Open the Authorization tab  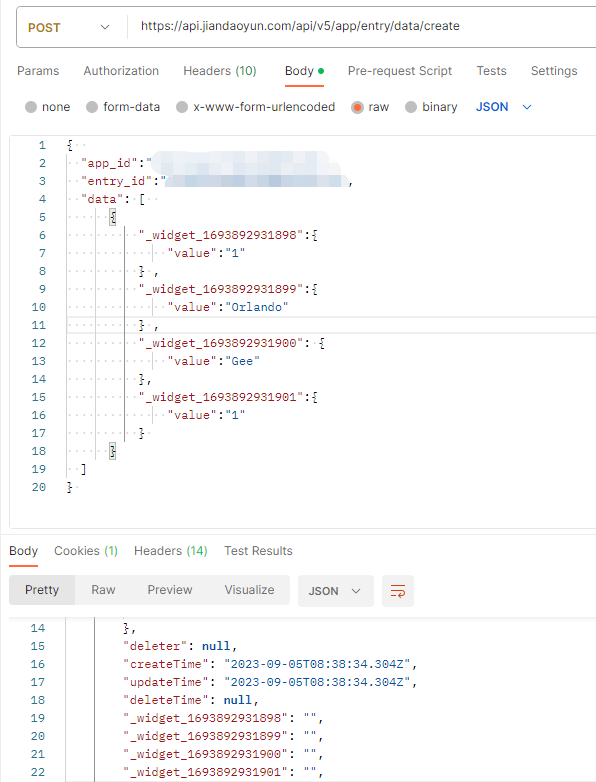tap(121, 71)
